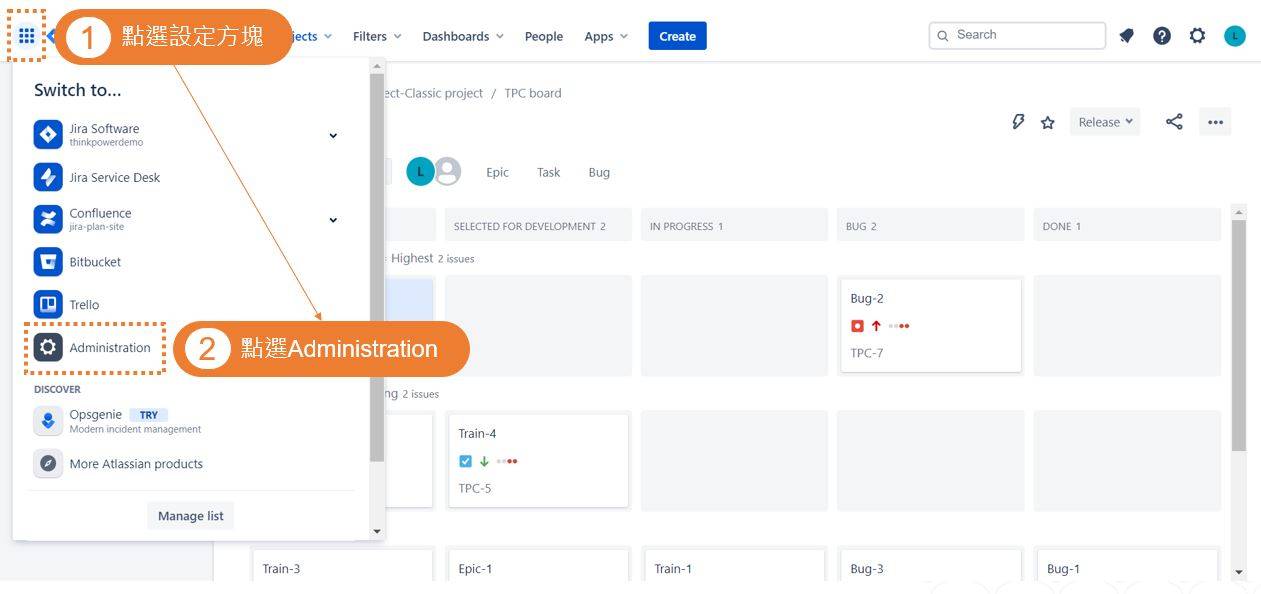The width and height of the screenshot is (1261, 594).
Task: Open the Train-3 issue card
Action: click(343, 565)
